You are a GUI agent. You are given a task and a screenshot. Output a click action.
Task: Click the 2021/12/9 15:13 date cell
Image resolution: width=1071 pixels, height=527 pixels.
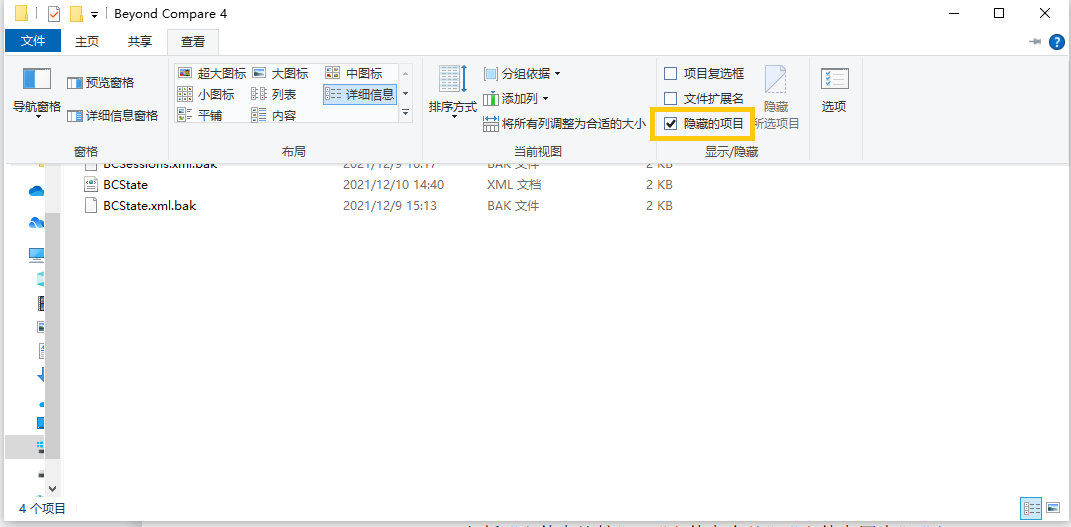point(390,205)
